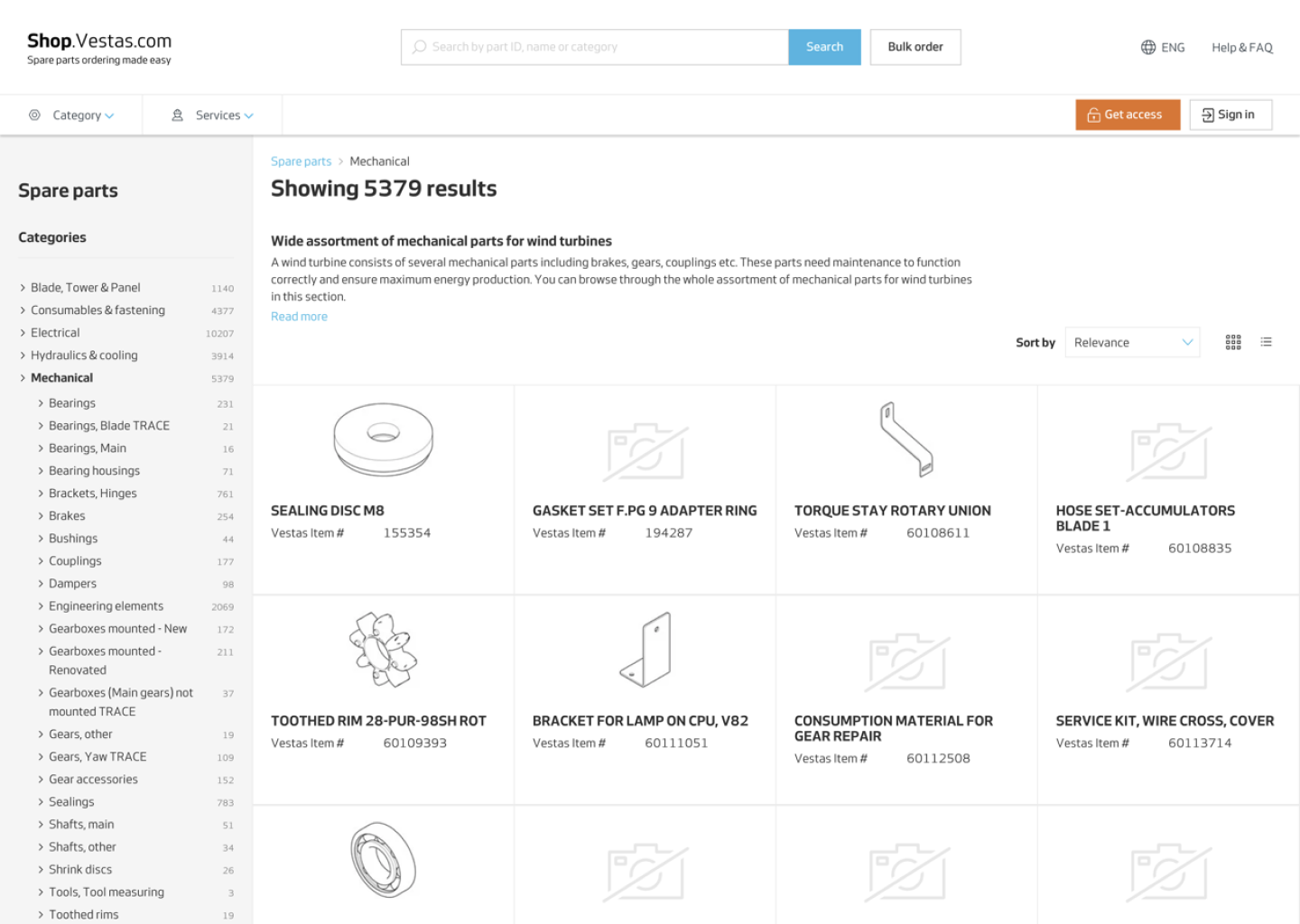This screenshot has width=1300, height=924.
Task: Click the Spare parts breadcrumb link
Action: (x=301, y=161)
